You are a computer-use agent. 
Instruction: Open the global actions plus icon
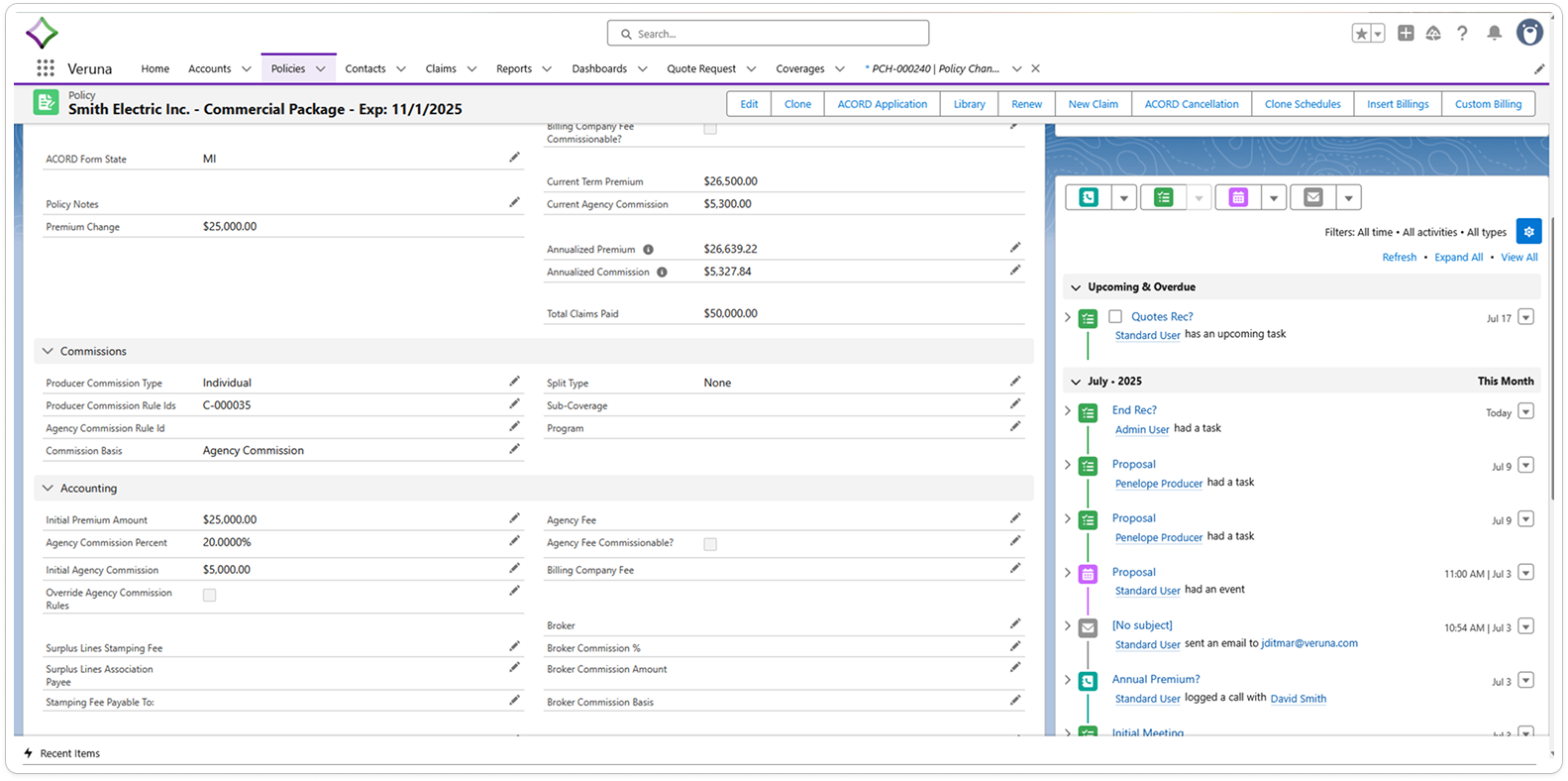pos(1406,34)
